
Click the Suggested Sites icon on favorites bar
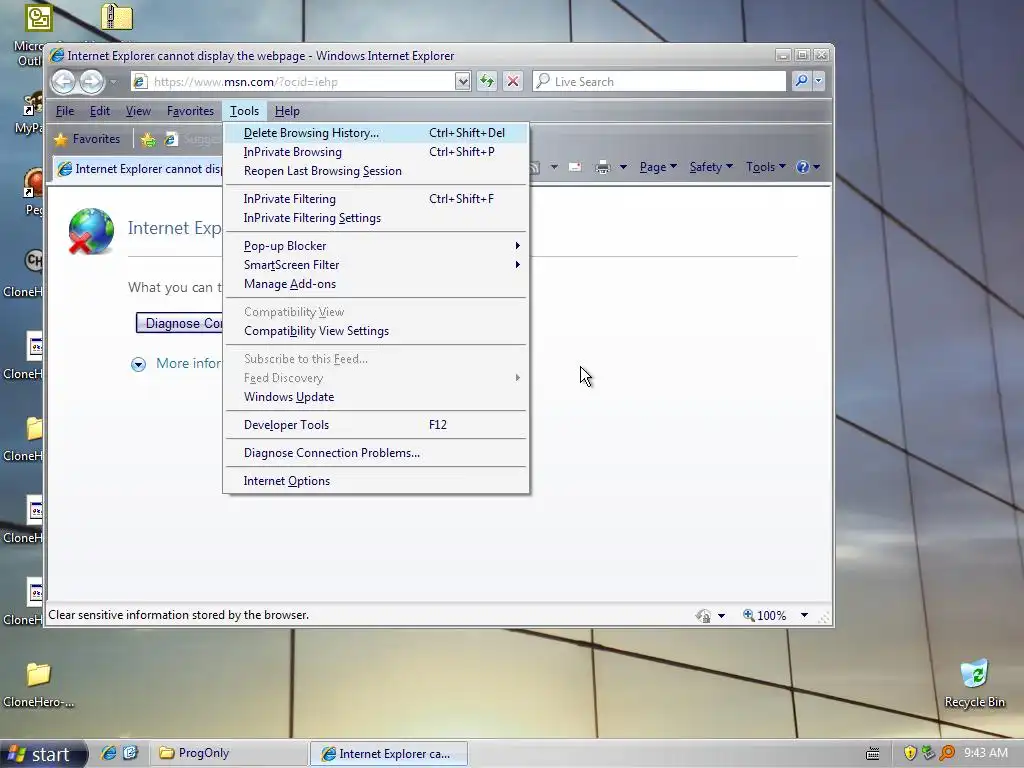coord(171,139)
